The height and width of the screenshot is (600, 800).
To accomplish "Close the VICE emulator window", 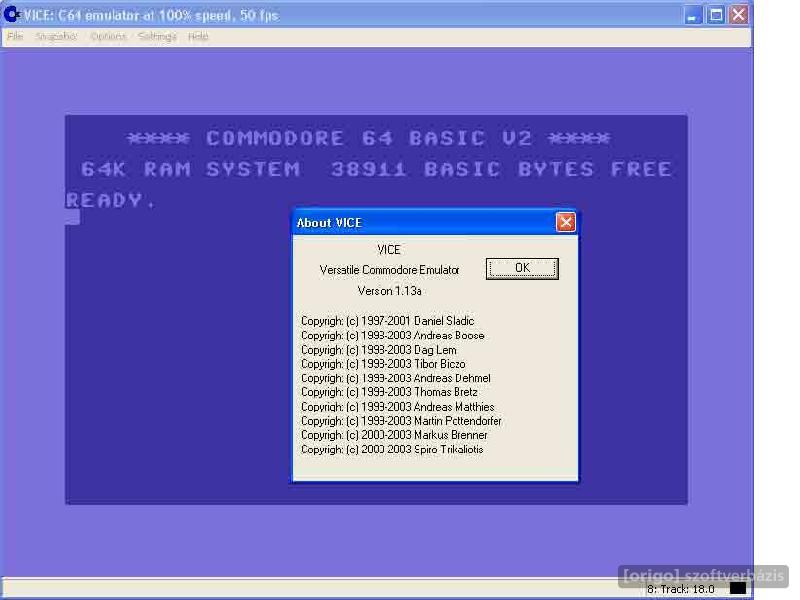I will (738, 15).
